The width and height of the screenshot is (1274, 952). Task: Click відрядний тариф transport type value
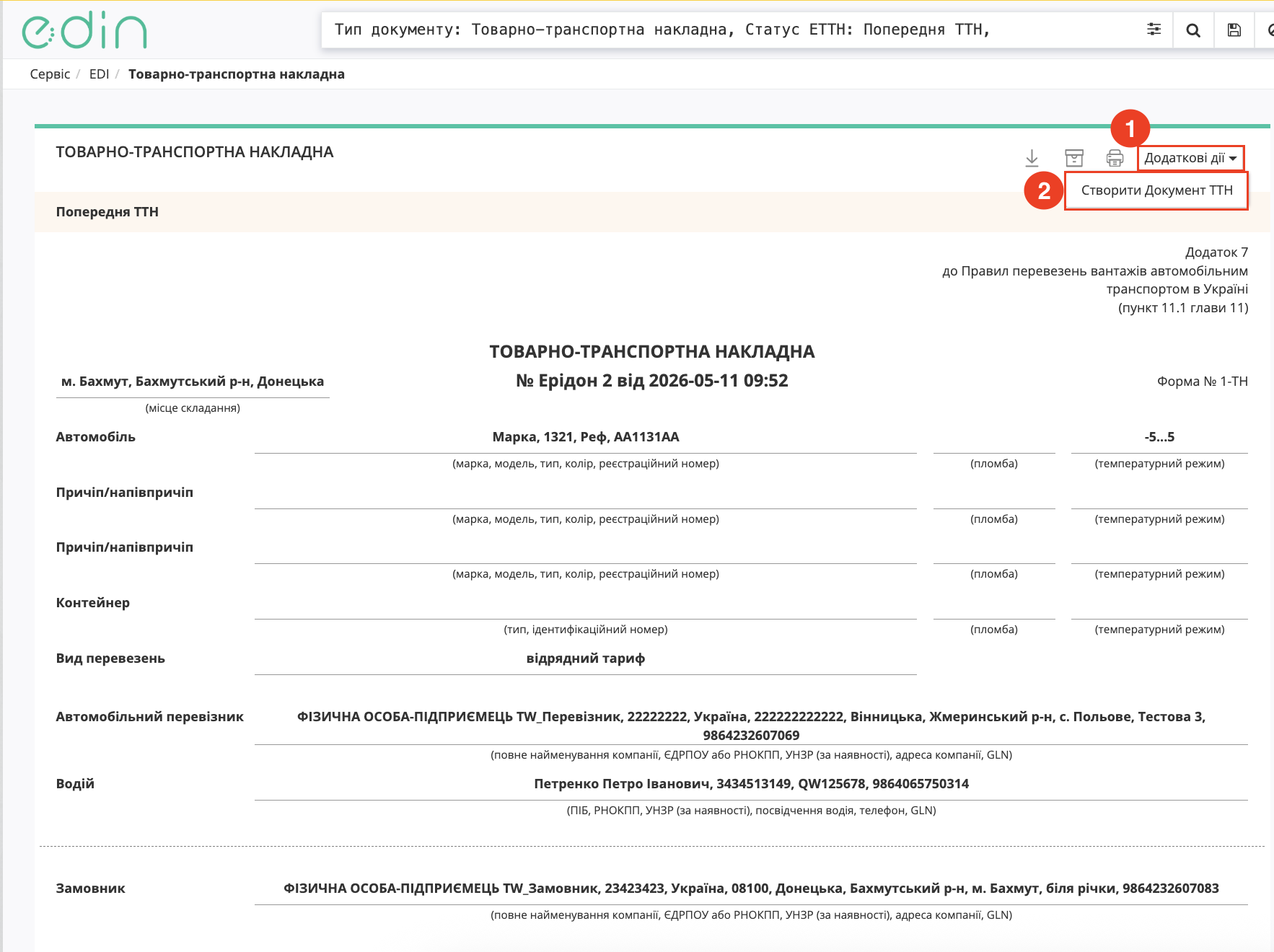(586, 658)
